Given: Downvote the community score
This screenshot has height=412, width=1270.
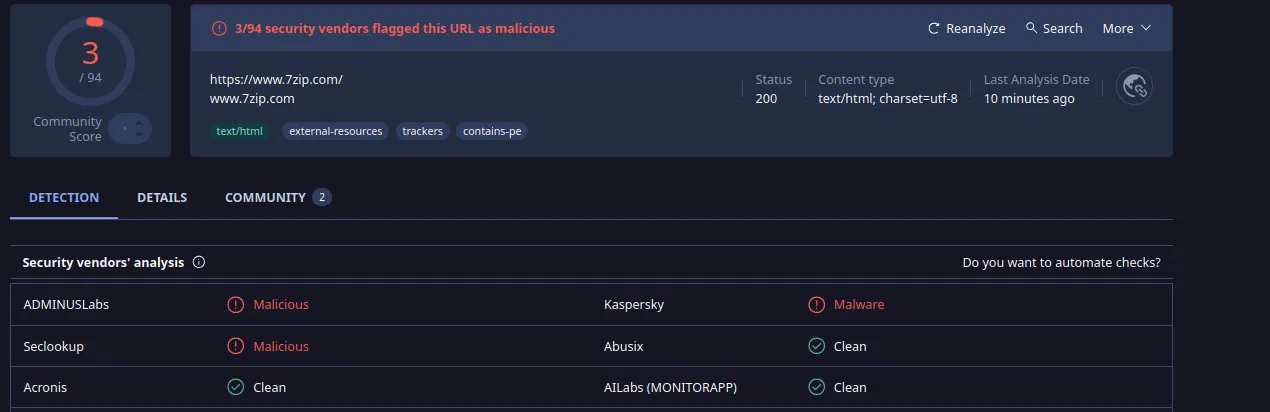Looking at the screenshot, I should (139, 135).
